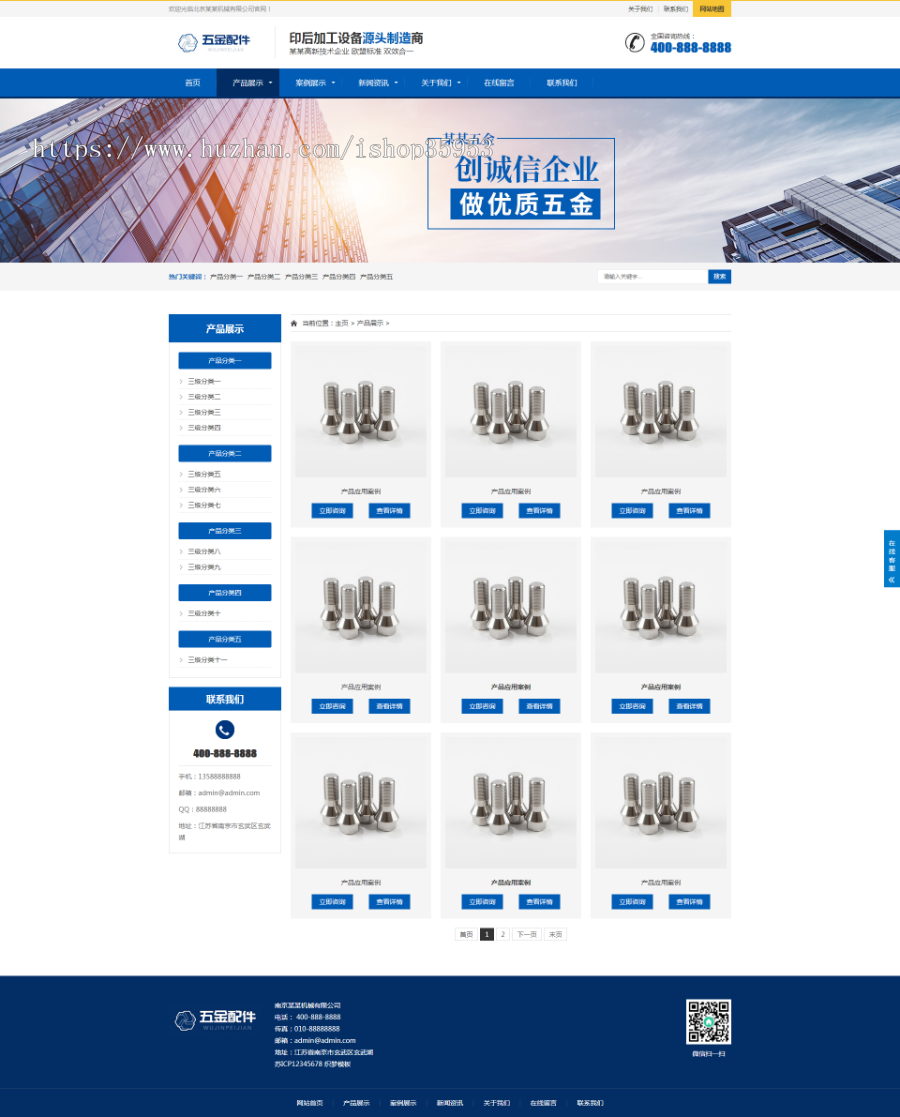Open the 案例展示 dropdown menu

click(x=315, y=83)
